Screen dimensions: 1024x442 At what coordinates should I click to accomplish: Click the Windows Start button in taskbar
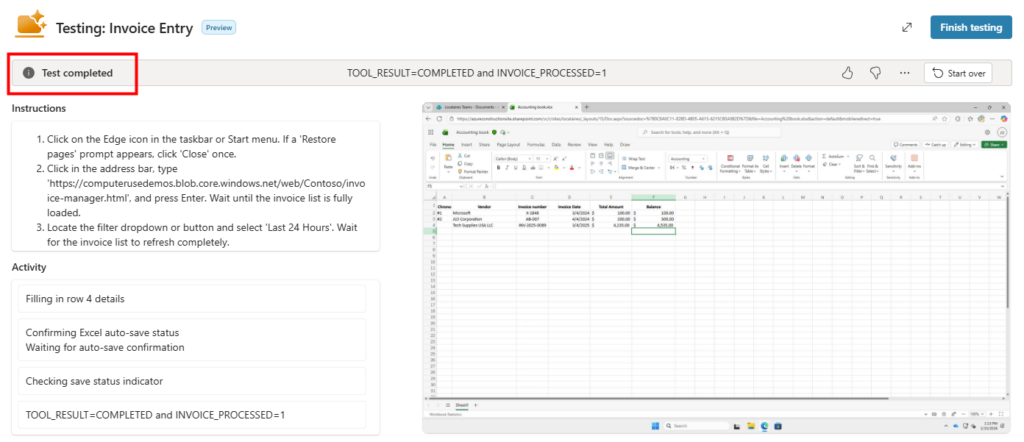pyautogui.click(x=655, y=427)
